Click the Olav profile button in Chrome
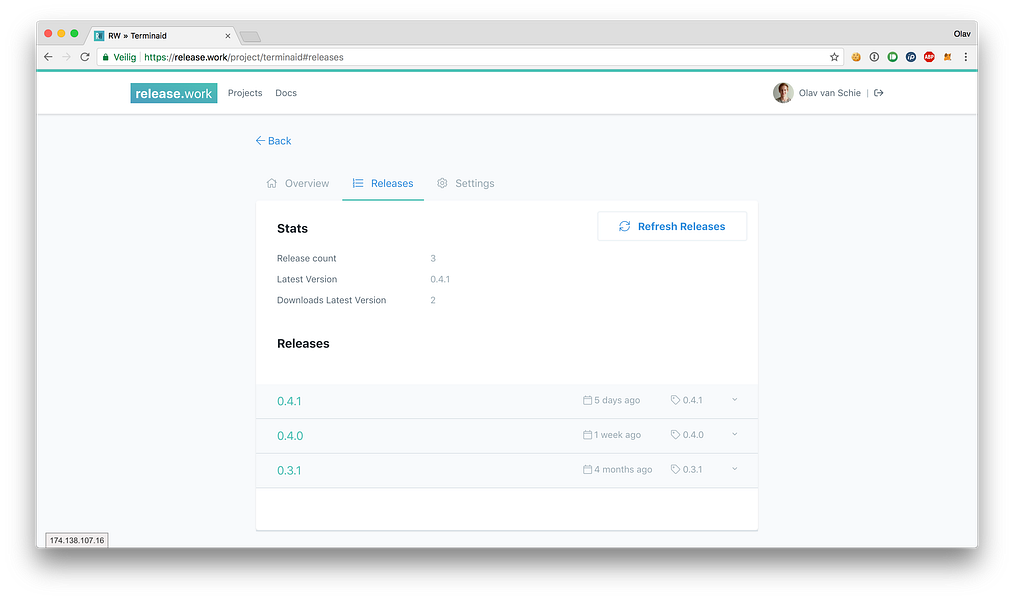 pos(962,34)
